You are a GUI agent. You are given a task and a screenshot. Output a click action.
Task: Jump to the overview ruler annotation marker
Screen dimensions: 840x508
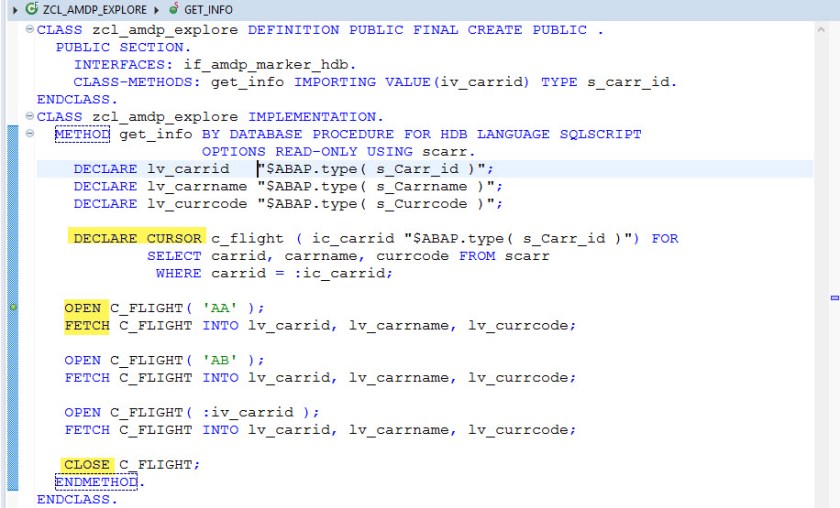pyautogui.click(x=834, y=297)
